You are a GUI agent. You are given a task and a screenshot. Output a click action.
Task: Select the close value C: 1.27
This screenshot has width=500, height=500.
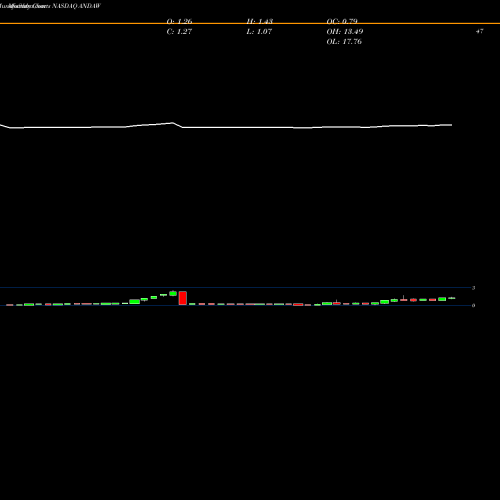point(179,32)
